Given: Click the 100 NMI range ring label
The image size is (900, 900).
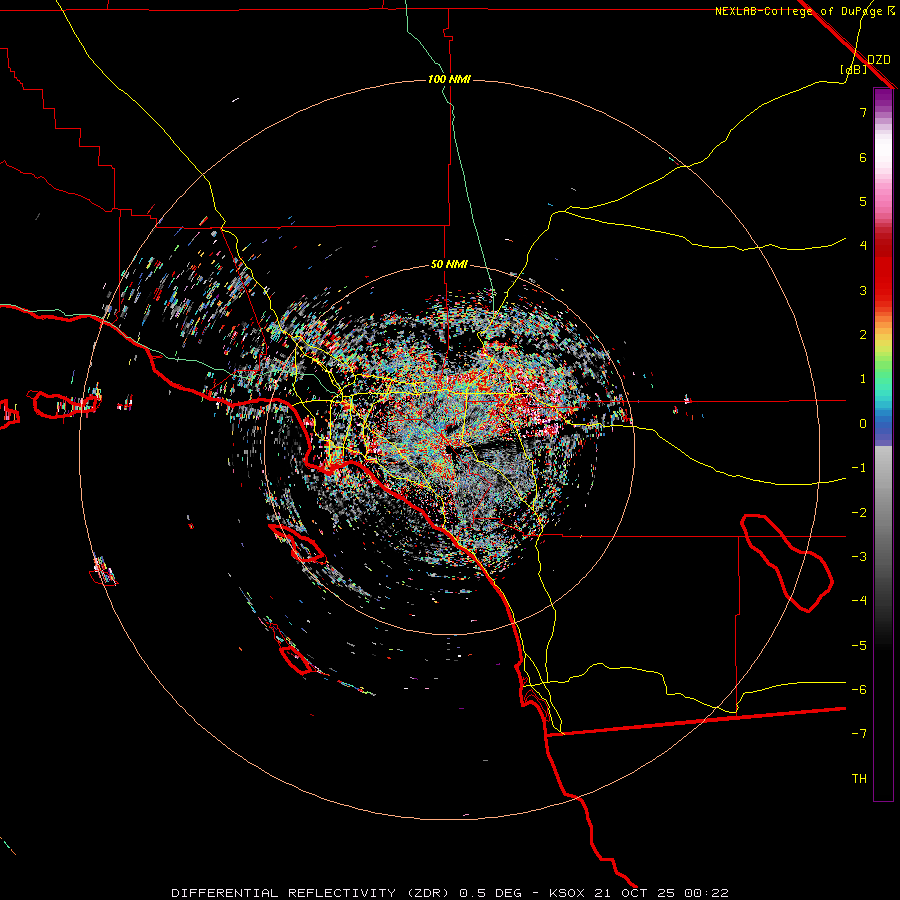Looking at the screenshot, I should pos(449,79).
